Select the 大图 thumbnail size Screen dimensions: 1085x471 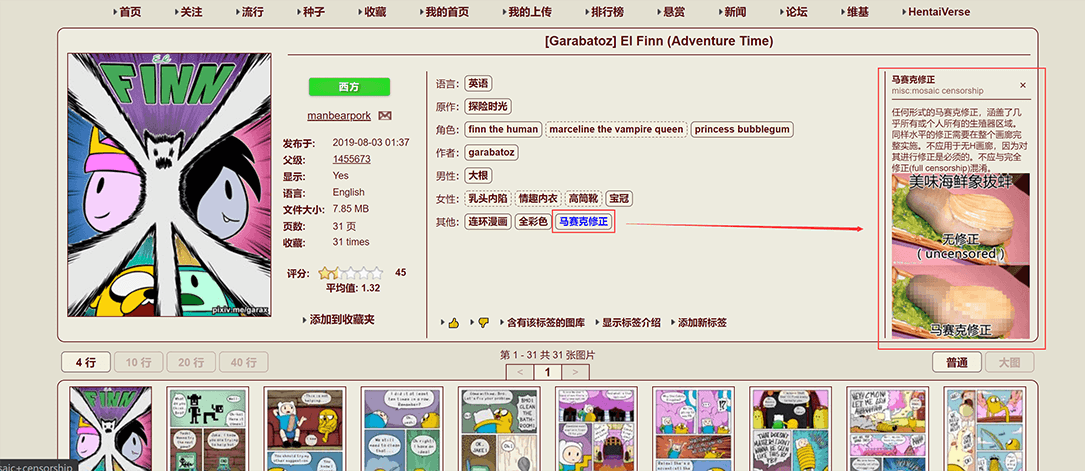pyautogui.click(x=1008, y=362)
